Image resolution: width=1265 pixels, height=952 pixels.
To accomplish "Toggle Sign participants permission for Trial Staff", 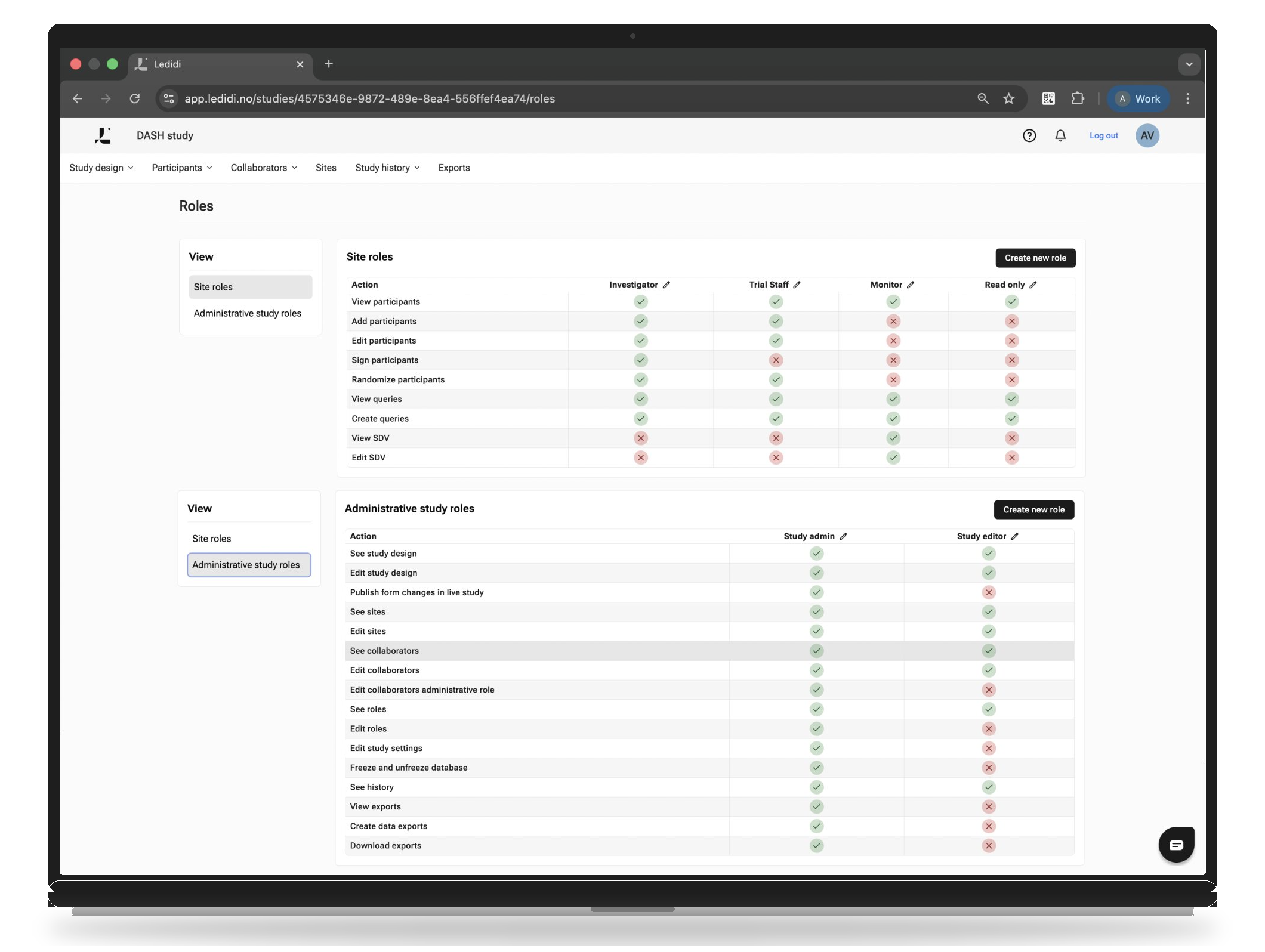I will [x=776, y=360].
